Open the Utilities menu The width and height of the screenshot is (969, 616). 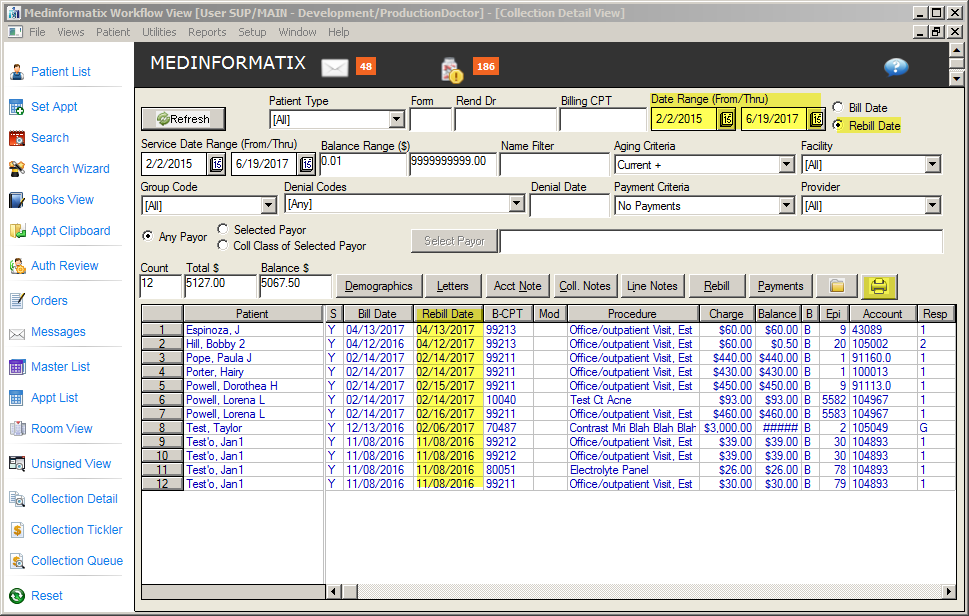click(159, 32)
